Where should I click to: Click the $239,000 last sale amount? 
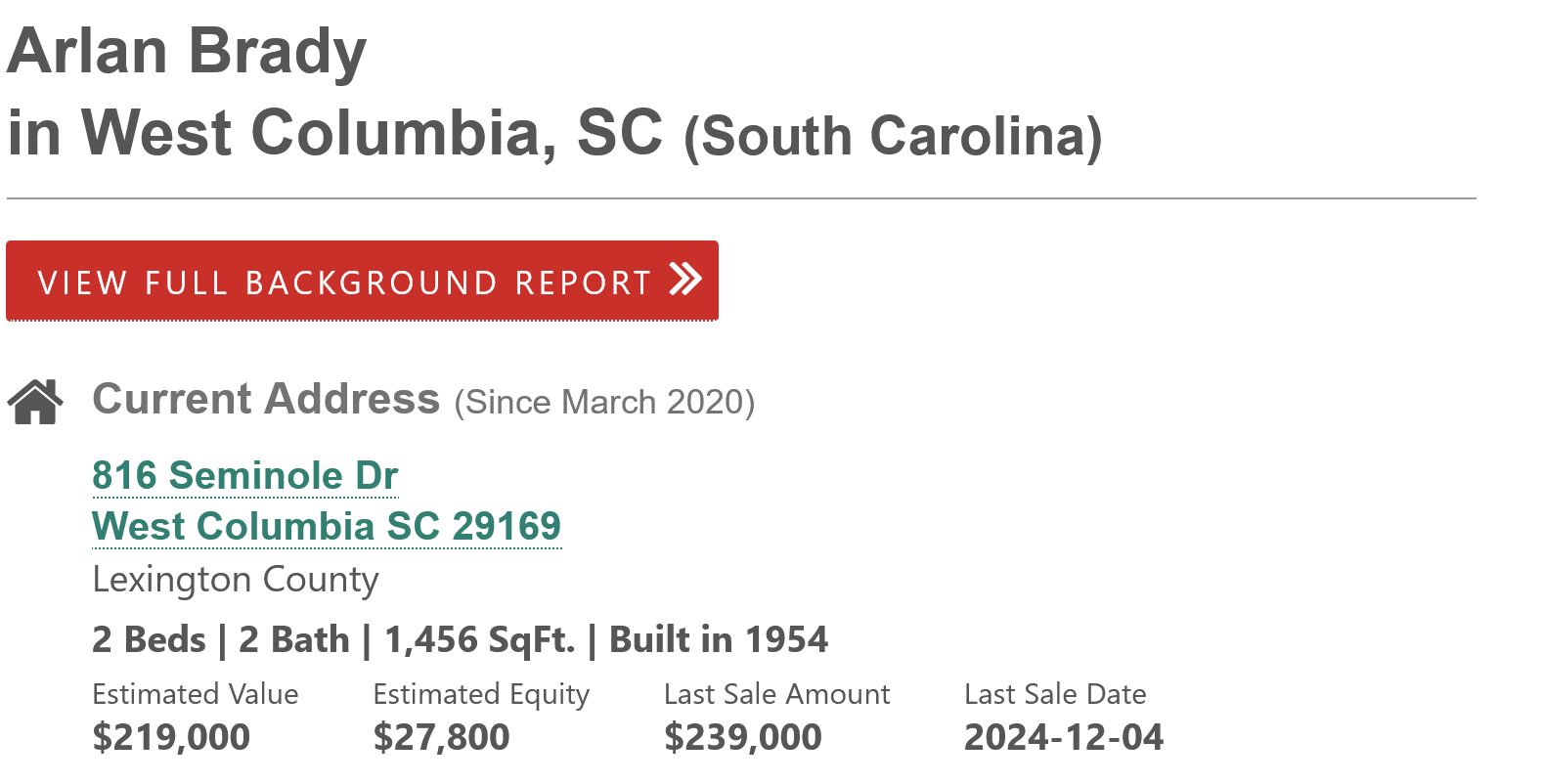[x=742, y=737]
